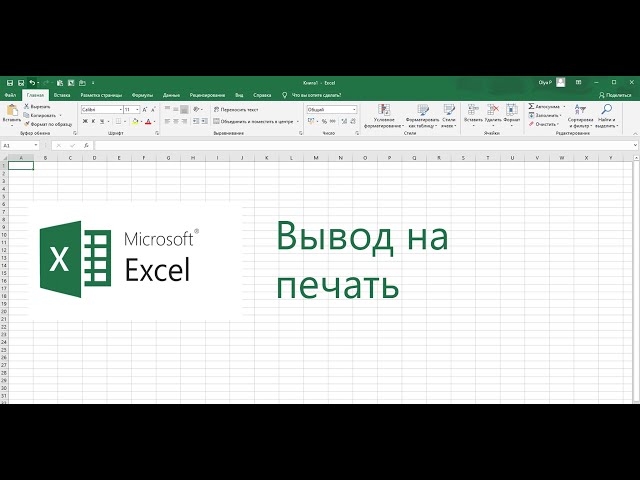Screen dimensions: 640x480
Task: Click Формат по образцу format painter
Action: (48, 124)
